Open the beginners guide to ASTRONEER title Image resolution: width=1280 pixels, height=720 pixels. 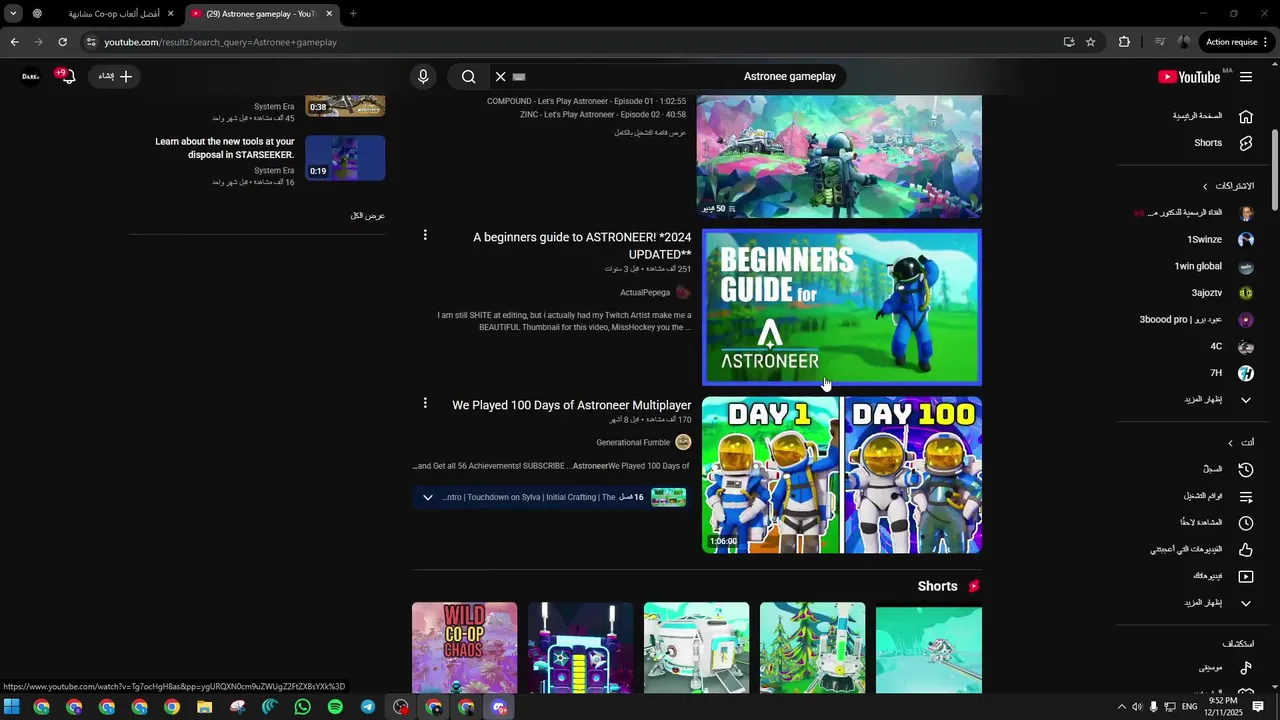point(582,246)
